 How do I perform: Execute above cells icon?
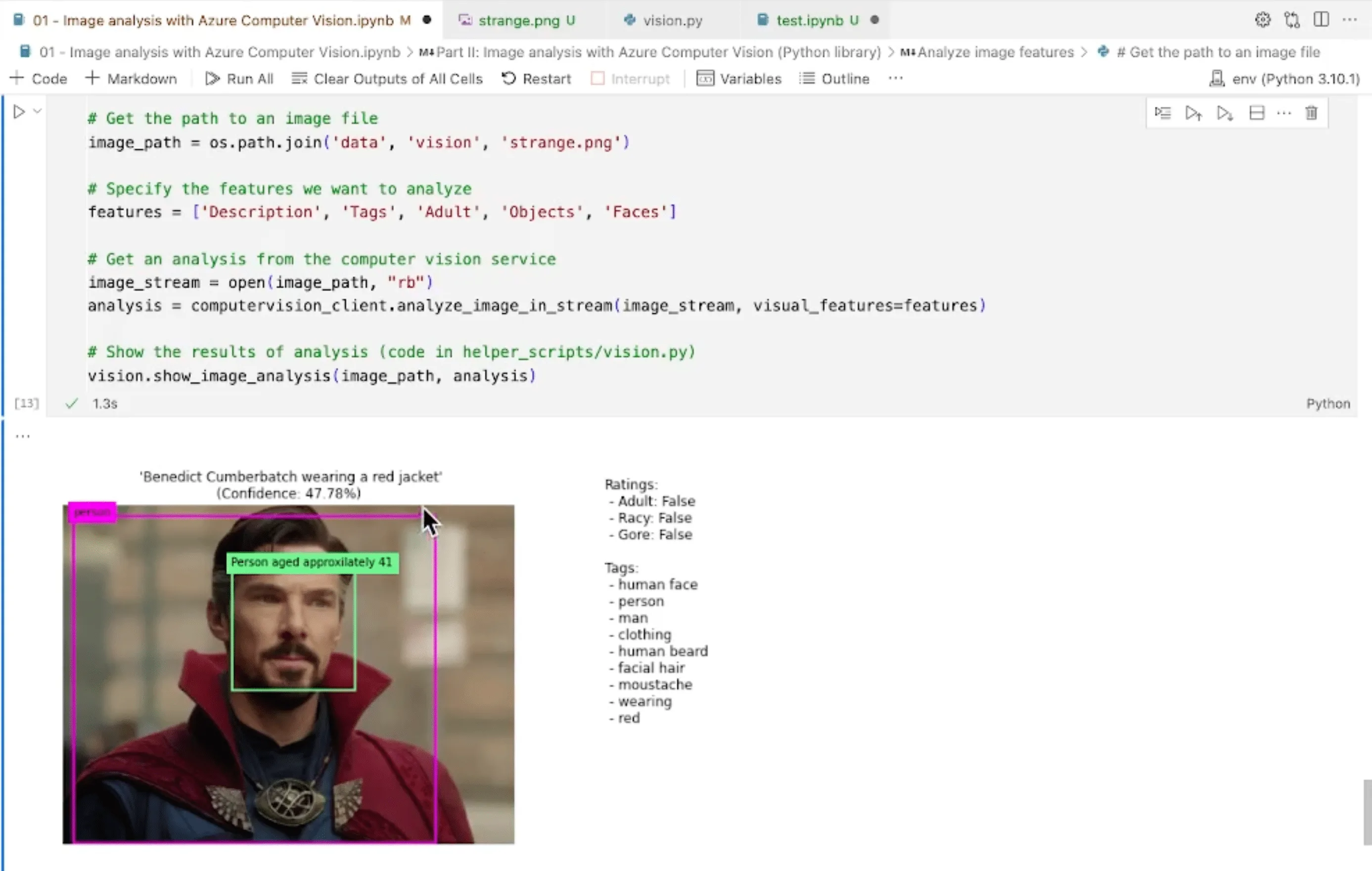click(x=1193, y=113)
